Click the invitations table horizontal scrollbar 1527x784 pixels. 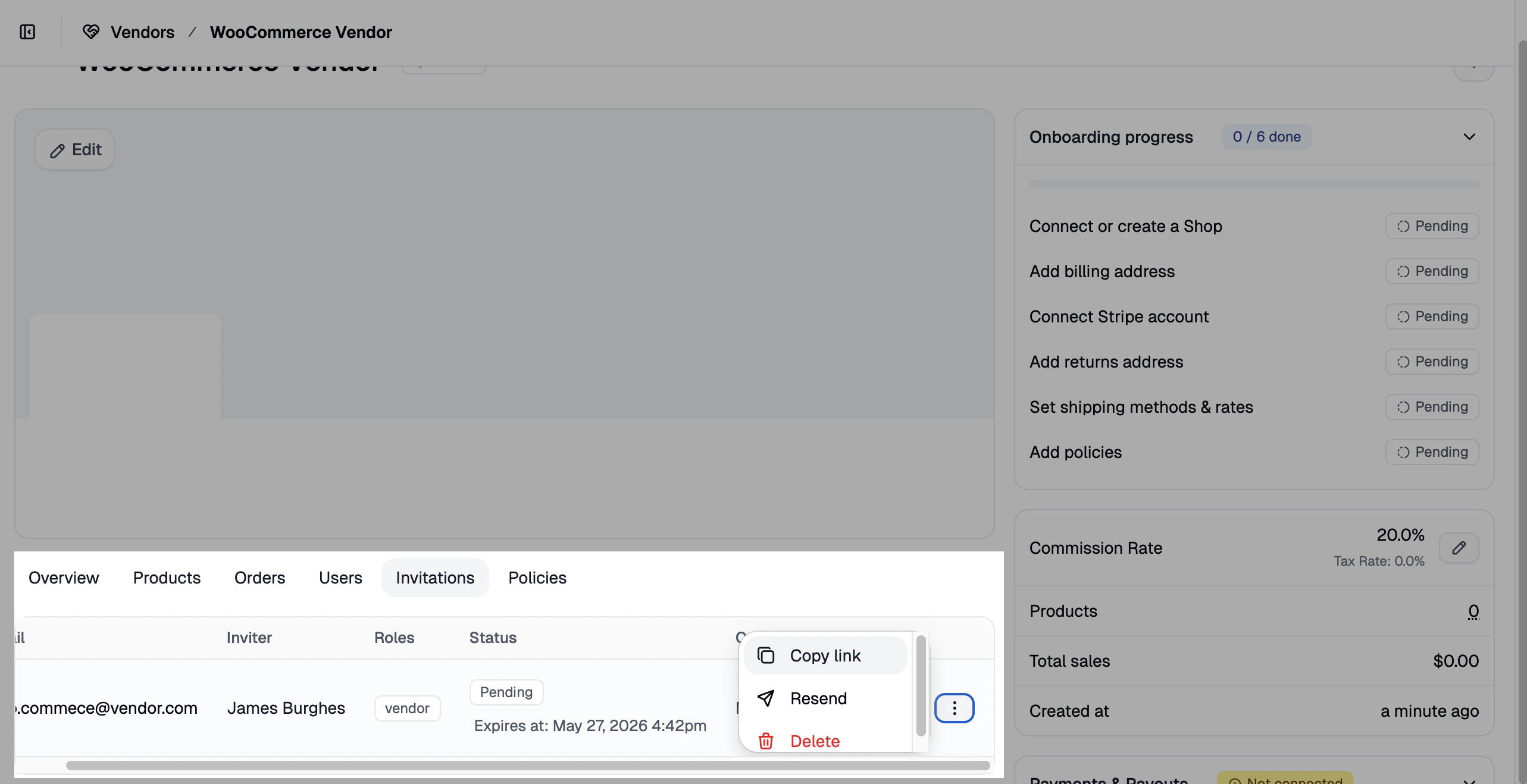[528, 766]
